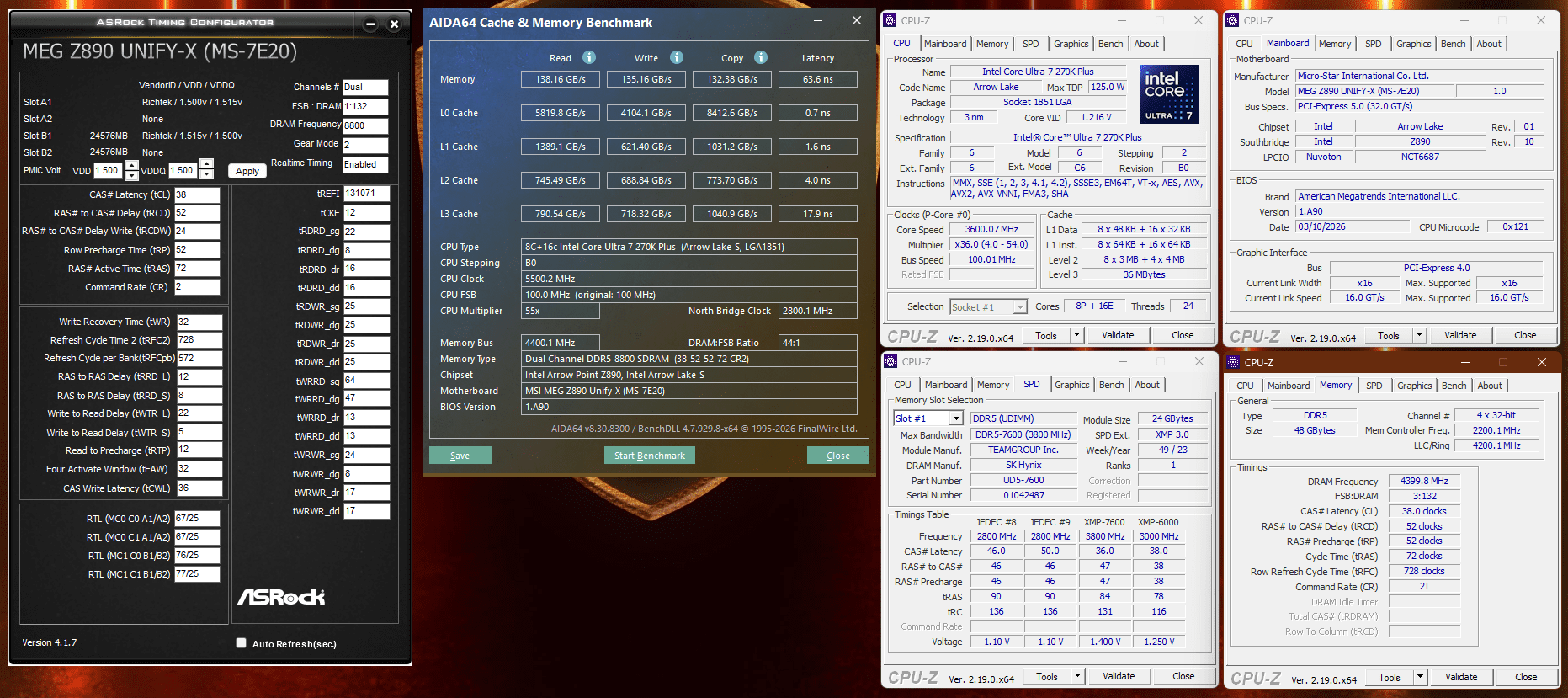This screenshot has height=698, width=1568.
Task: Click Close button in CPU-Z Mainboard window
Action: click(1525, 335)
